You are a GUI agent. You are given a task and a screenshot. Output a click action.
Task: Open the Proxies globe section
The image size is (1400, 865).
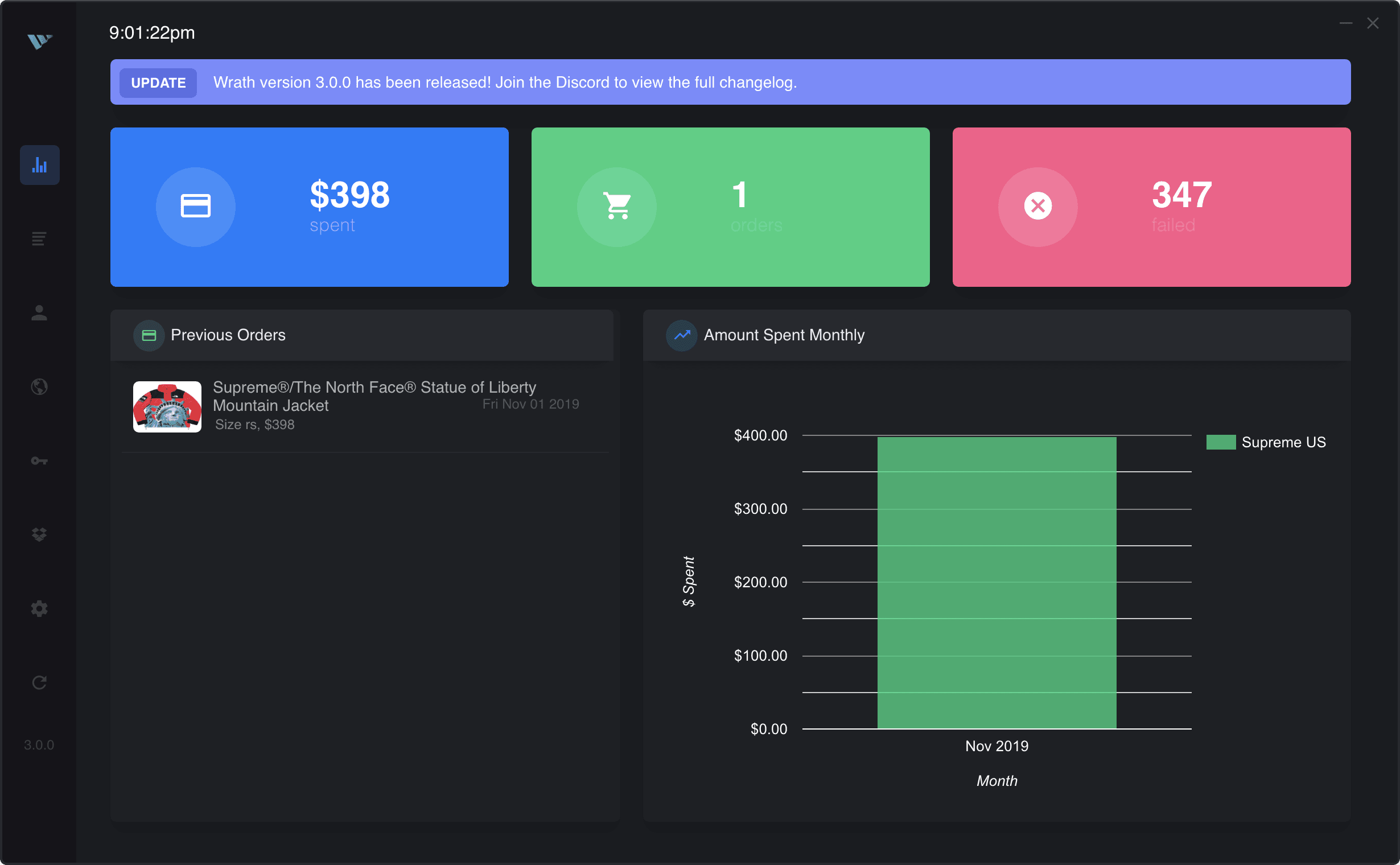pos(39,387)
